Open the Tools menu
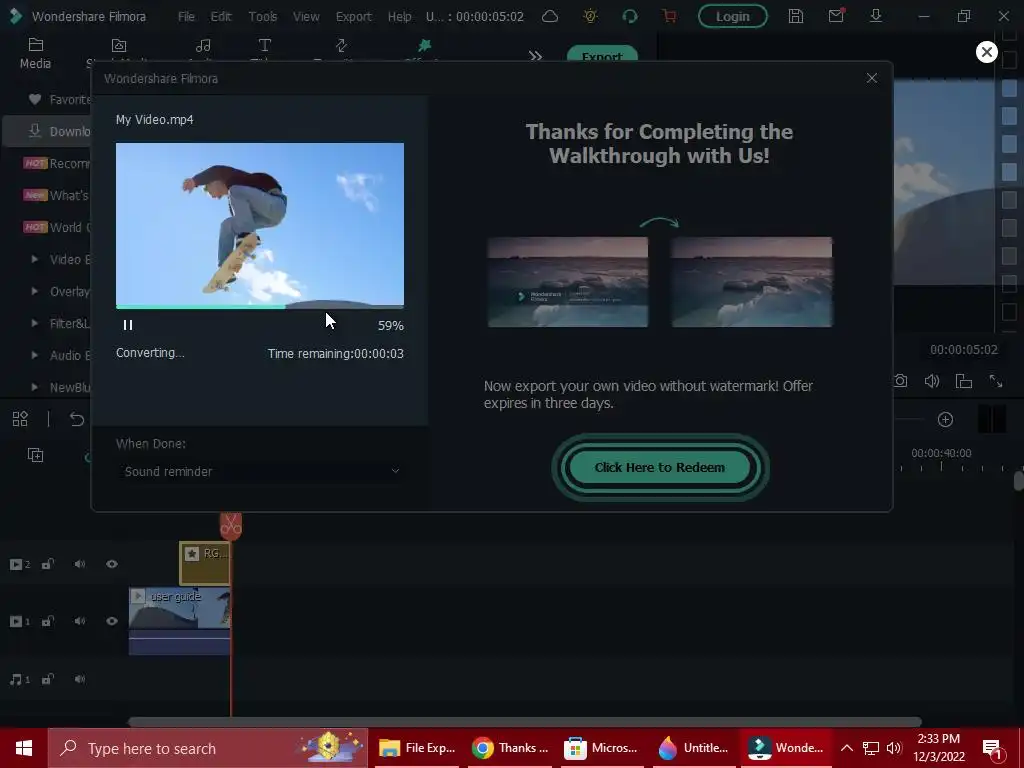 click(263, 16)
